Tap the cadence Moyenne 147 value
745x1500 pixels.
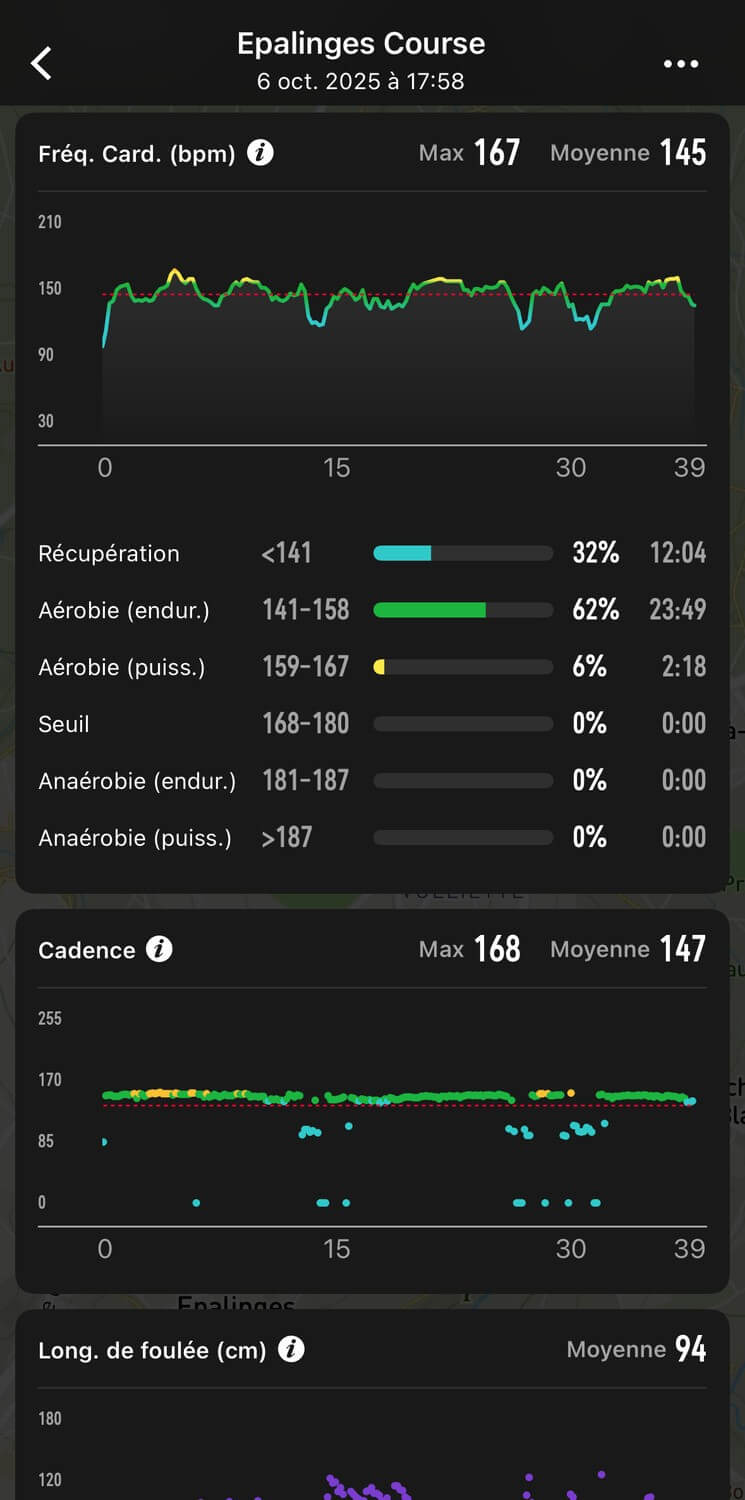[x=683, y=949]
